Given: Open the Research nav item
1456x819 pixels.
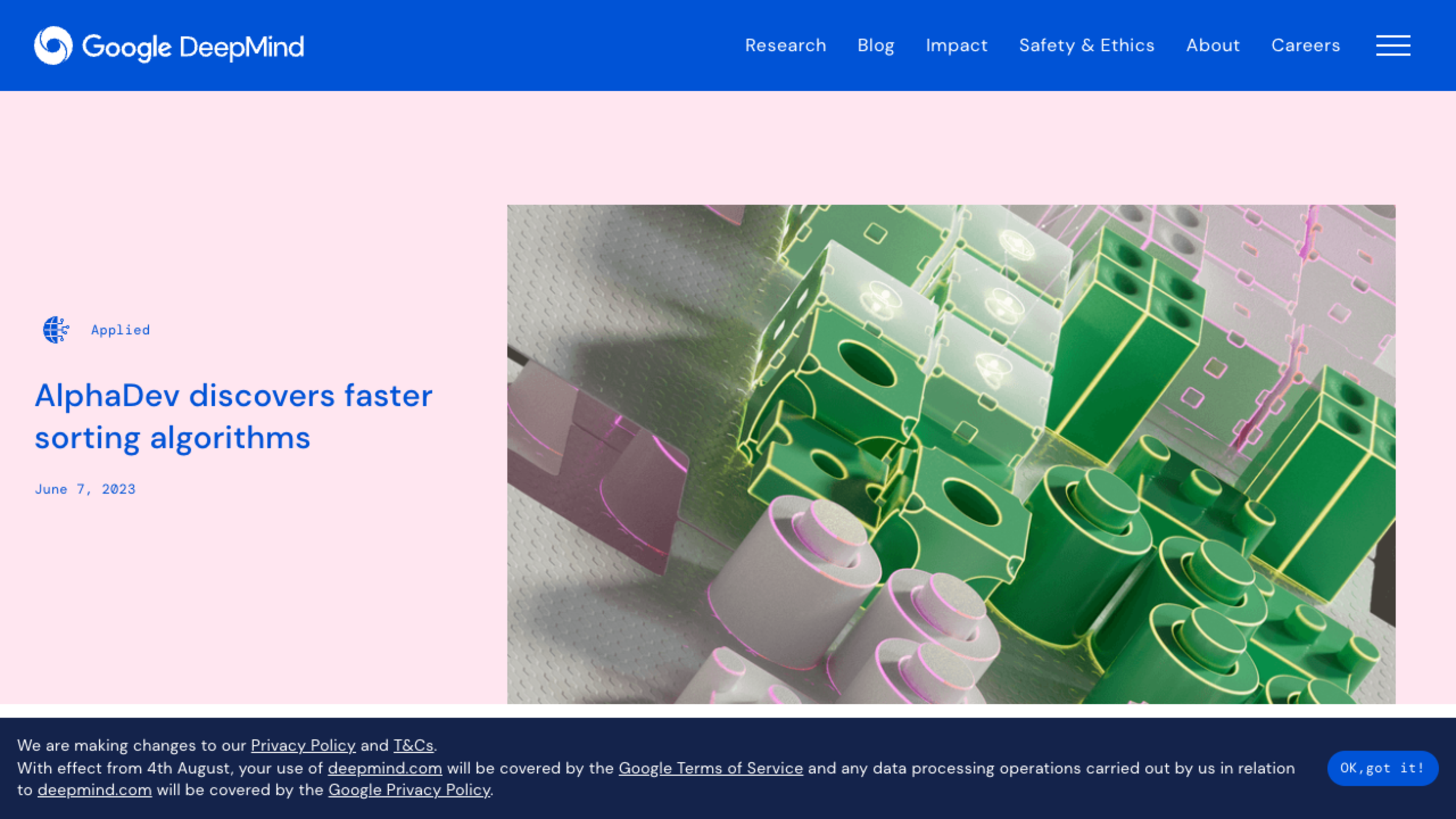Looking at the screenshot, I should point(785,45).
